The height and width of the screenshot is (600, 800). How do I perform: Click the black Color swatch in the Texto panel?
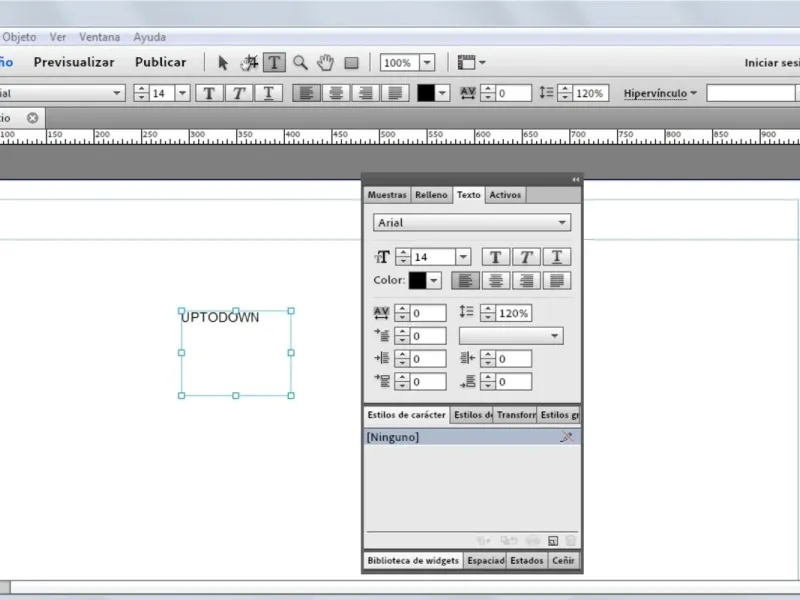tap(417, 280)
